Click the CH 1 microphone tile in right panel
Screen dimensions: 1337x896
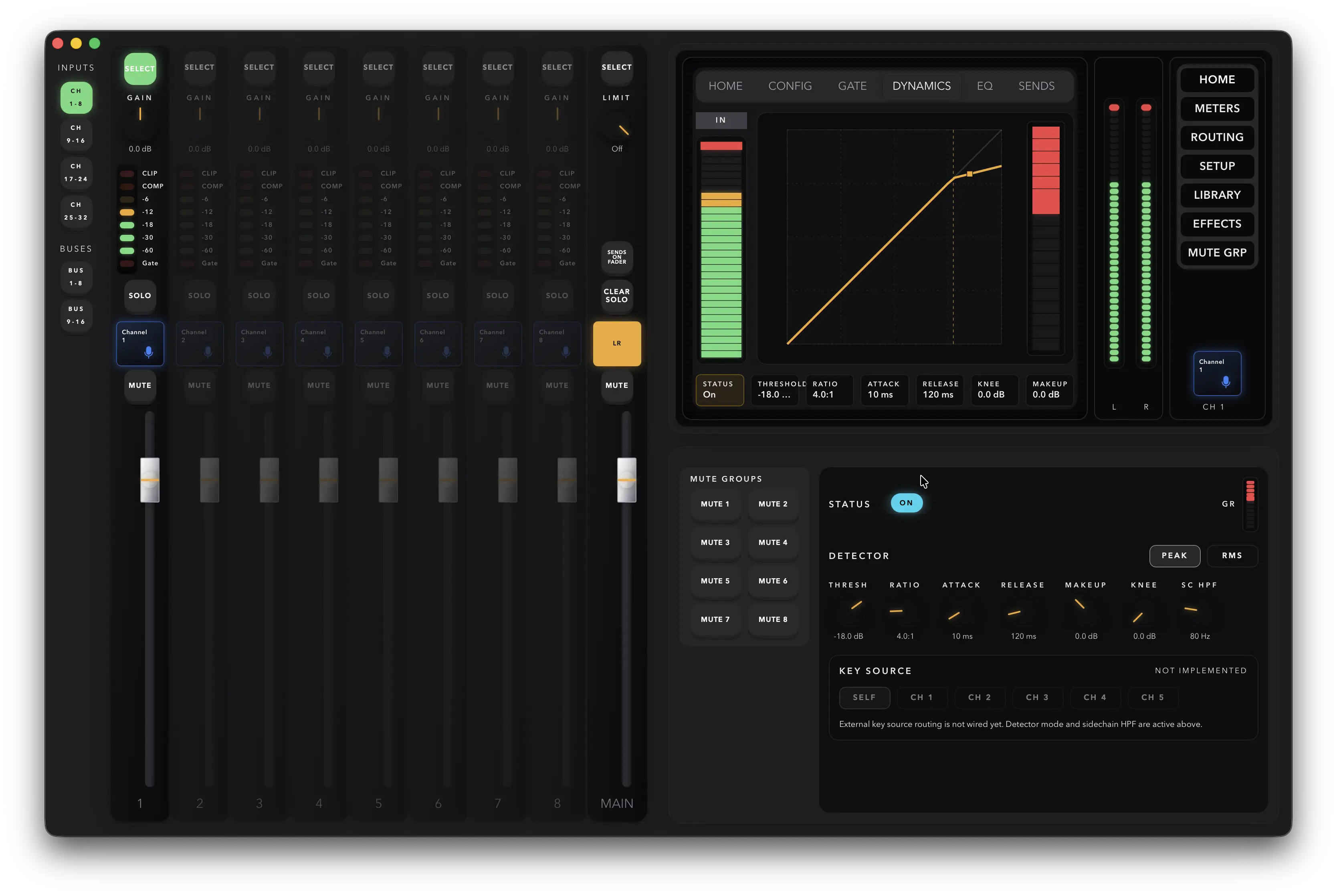coord(1217,373)
